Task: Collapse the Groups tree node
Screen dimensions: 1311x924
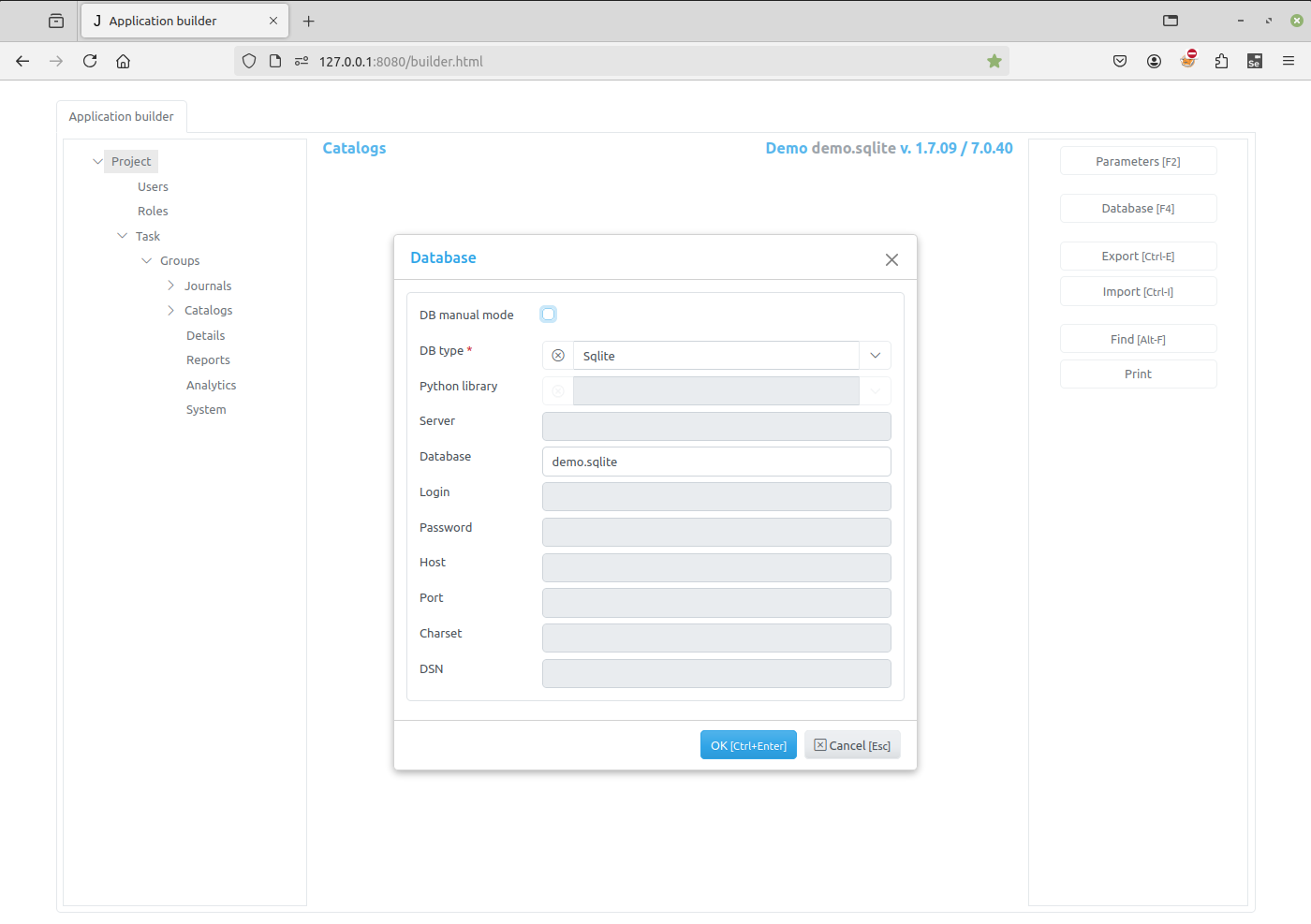Action: pos(146,261)
